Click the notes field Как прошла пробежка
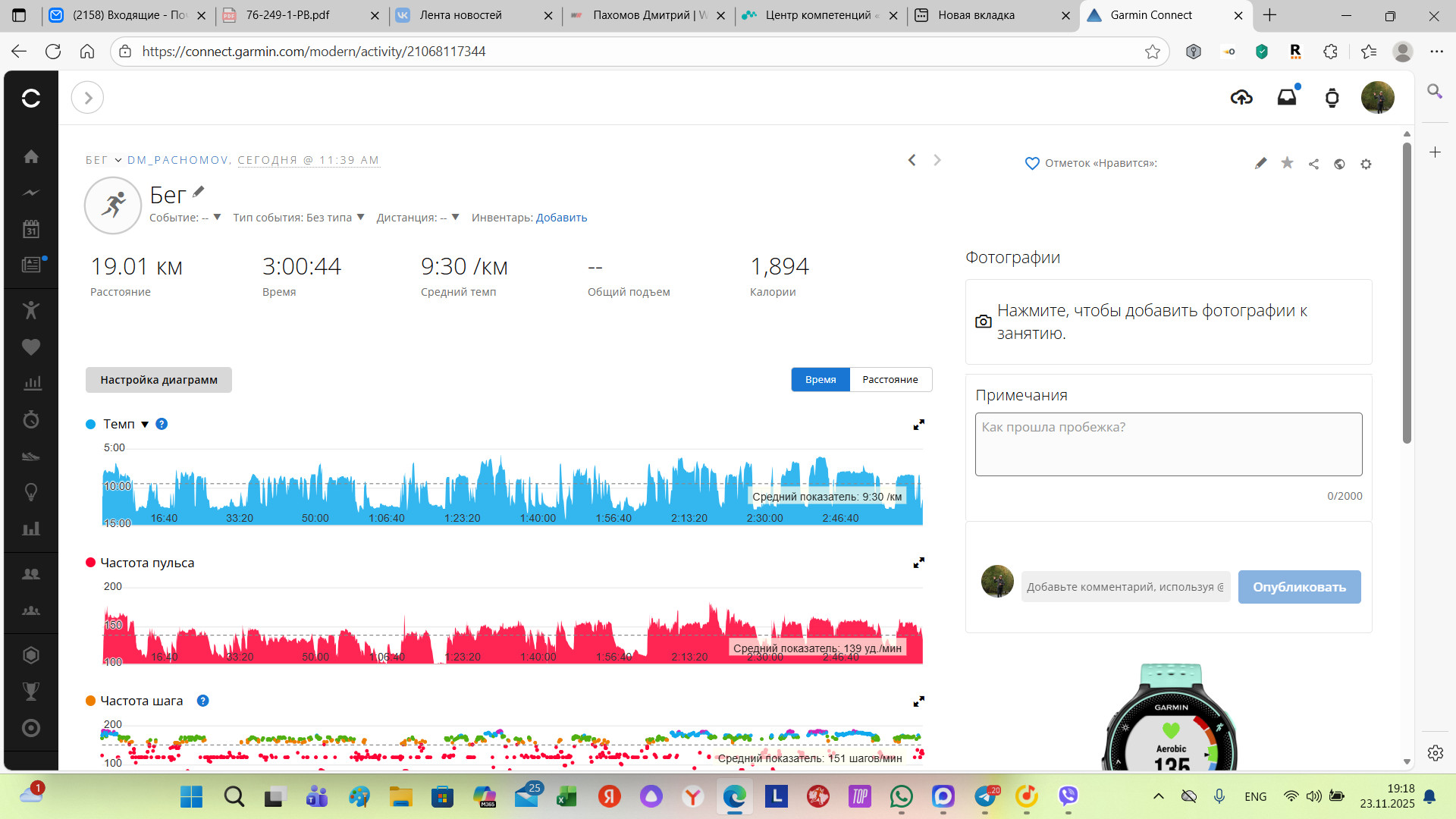 (1169, 444)
